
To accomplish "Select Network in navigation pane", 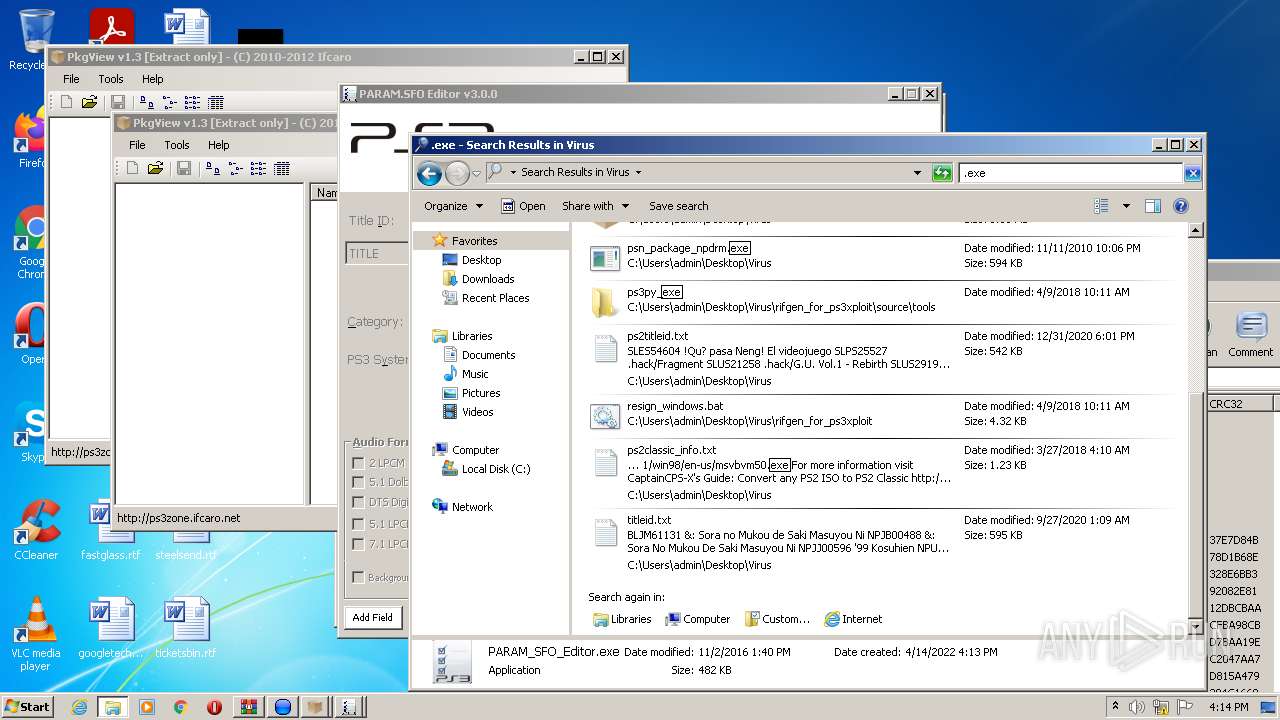I will point(462,507).
